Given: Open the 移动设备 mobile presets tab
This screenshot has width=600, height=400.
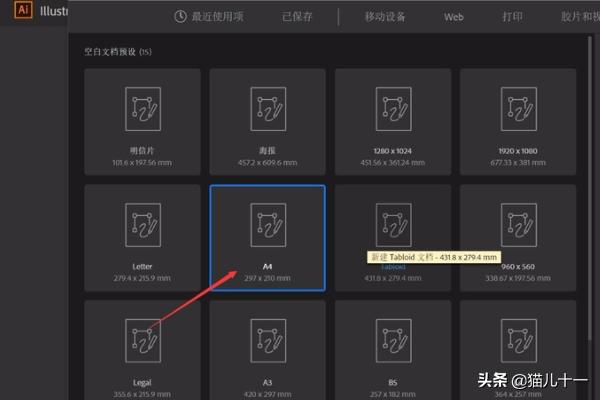Looking at the screenshot, I should coord(385,16).
